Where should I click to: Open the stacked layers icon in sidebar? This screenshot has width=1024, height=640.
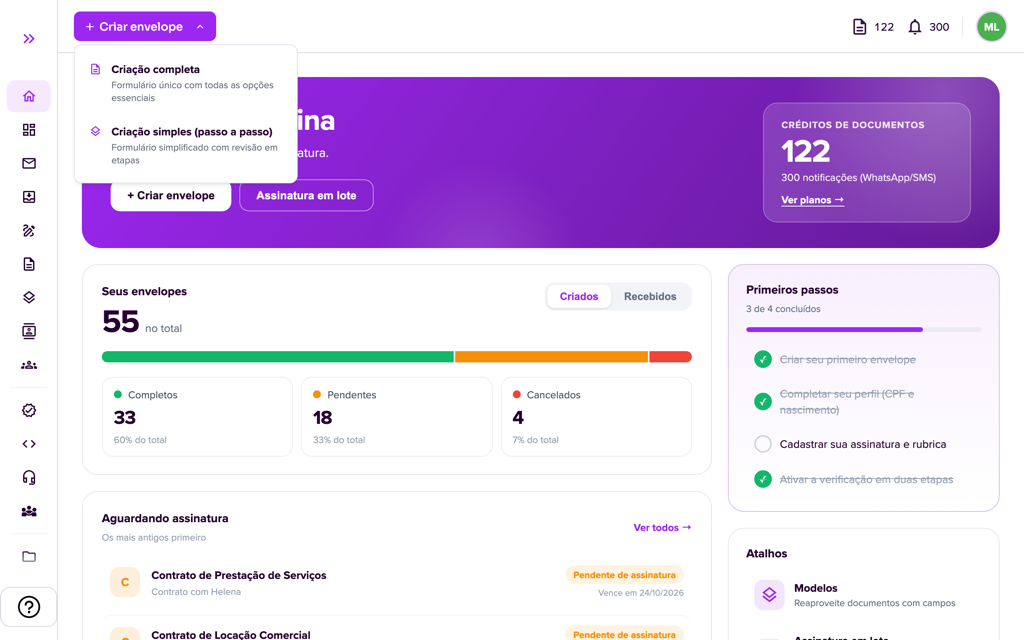[x=29, y=298]
